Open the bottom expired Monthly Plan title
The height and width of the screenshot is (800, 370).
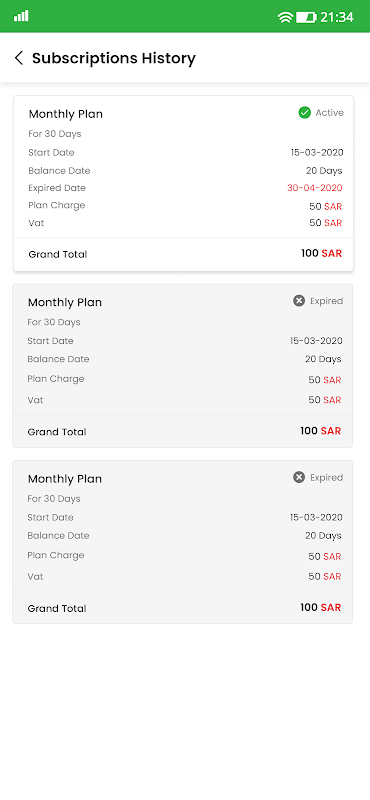(x=65, y=479)
